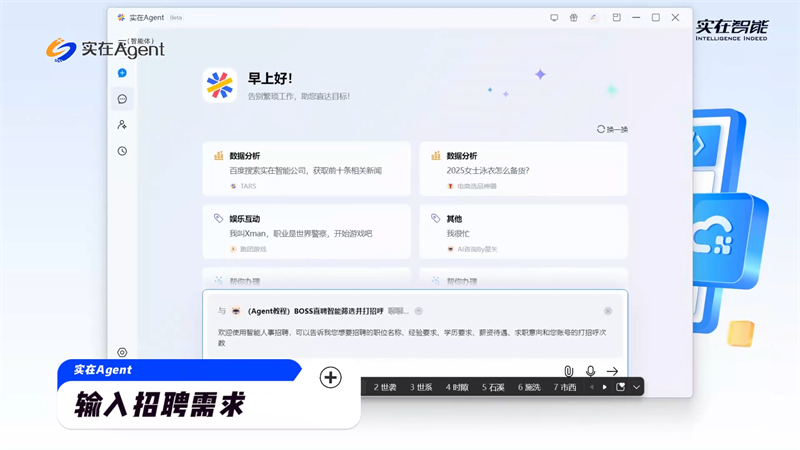Click the microphone voice input icon

(x=590, y=371)
